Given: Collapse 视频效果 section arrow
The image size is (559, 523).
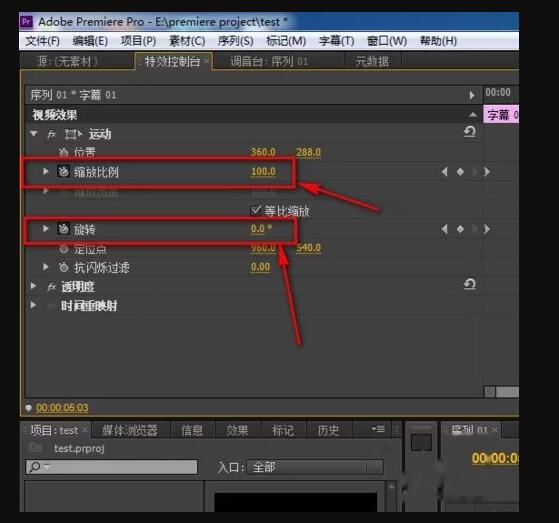Looking at the screenshot, I should pyautogui.click(x=473, y=114).
